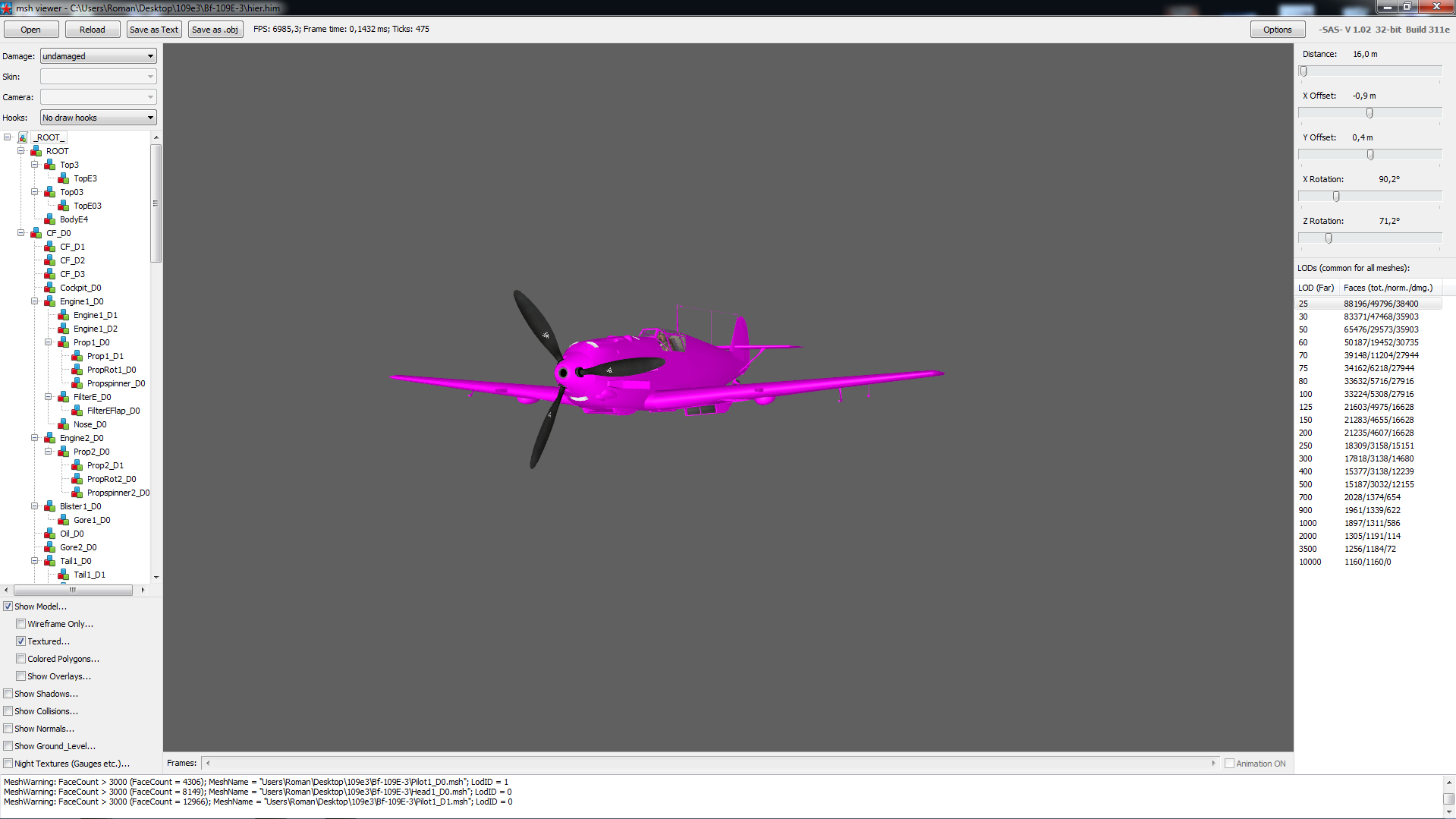This screenshot has height=819, width=1456.
Task: Click the tree panel horizontal scrollbar
Action: (73, 590)
